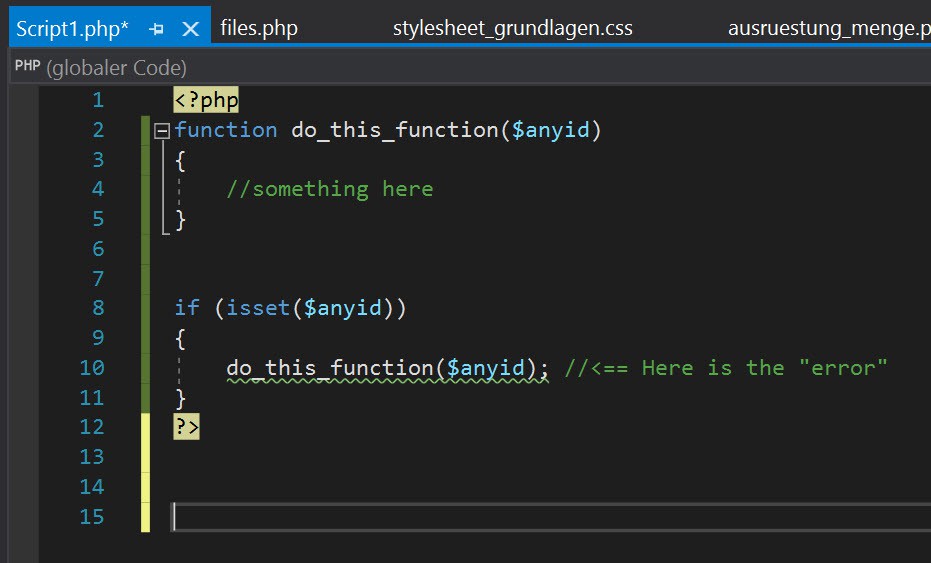Click the yellow unsaved-change marker at line 13

pos(146,457)
